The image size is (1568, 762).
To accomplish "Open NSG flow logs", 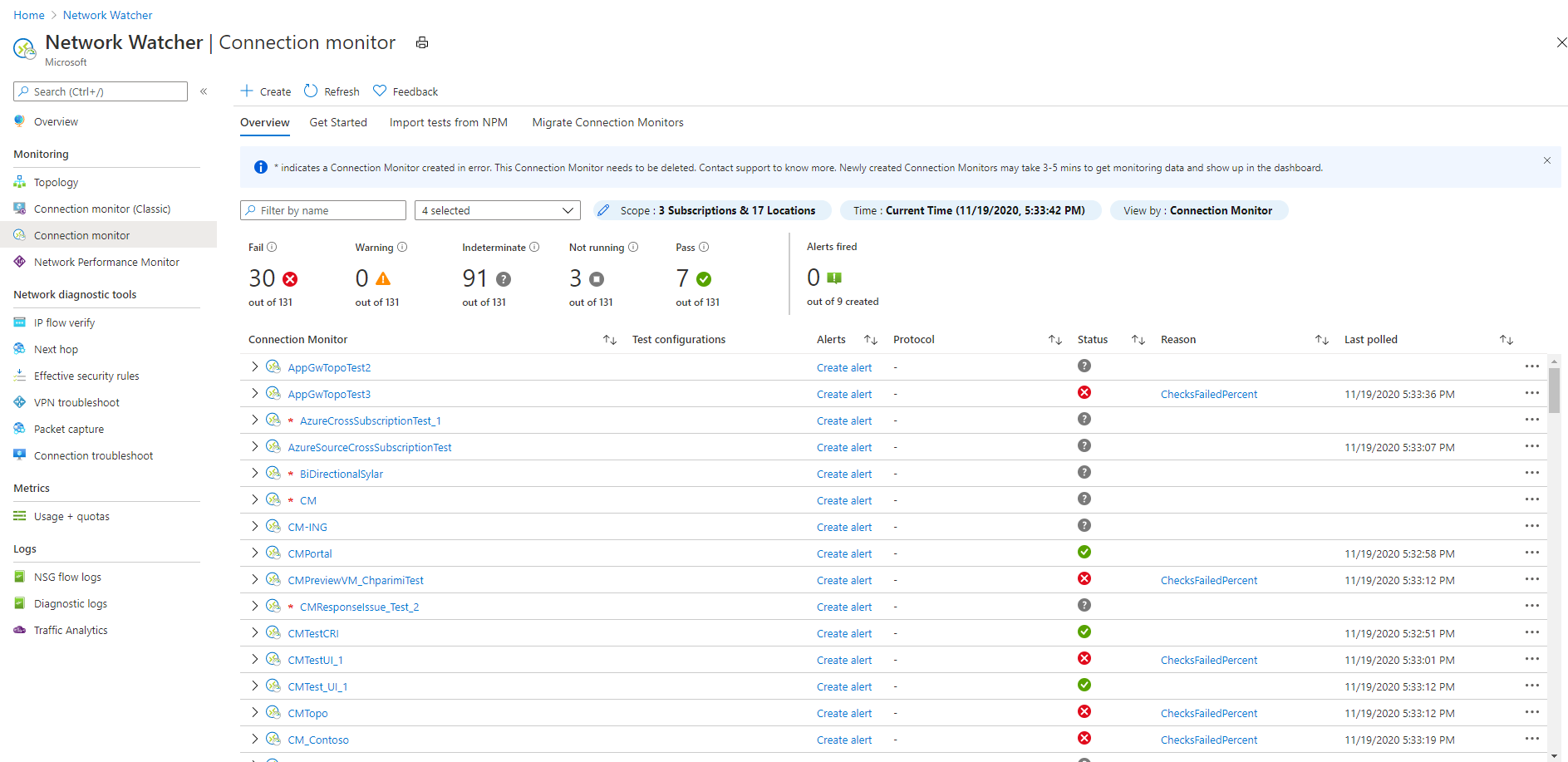I will click(67, 576).
